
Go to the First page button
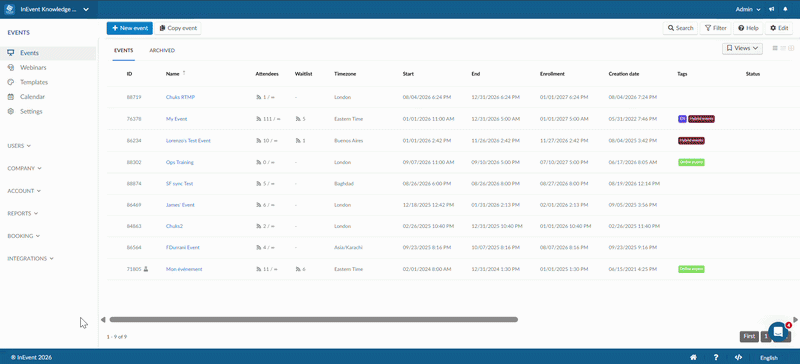(x=749, y=336)
